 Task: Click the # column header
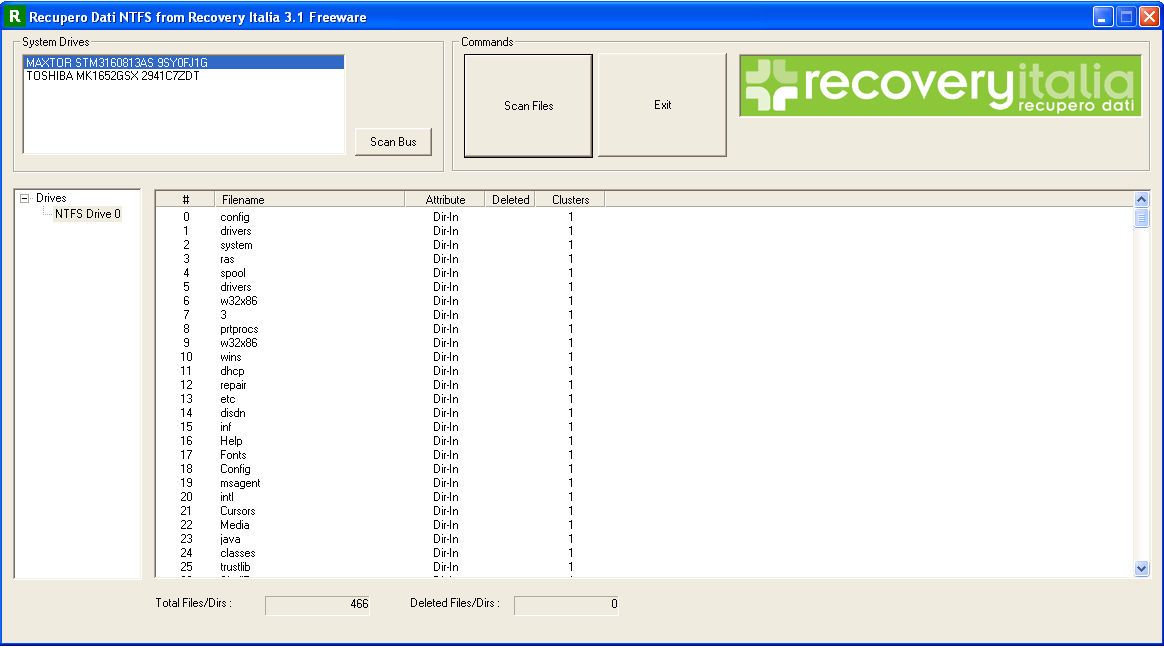(185, 200)
